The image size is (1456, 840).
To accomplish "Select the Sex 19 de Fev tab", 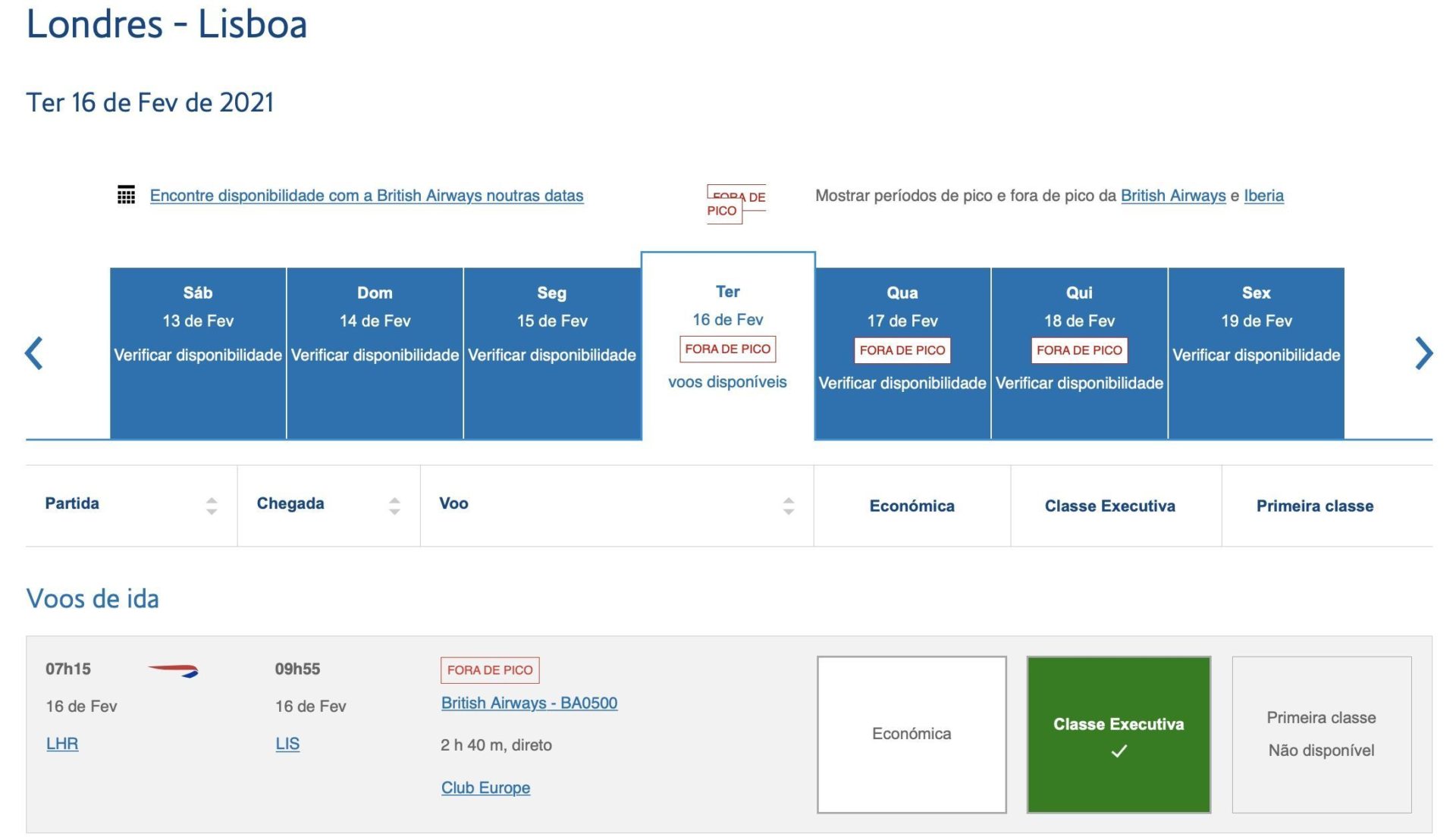I will (1256, 353).
